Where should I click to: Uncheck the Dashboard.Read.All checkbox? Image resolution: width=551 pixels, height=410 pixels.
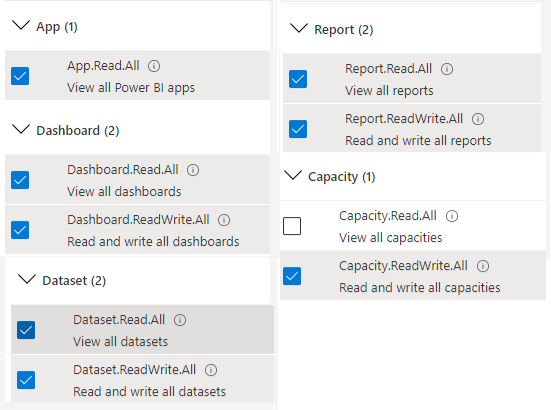pyautogui.click(x=20, y=180)
